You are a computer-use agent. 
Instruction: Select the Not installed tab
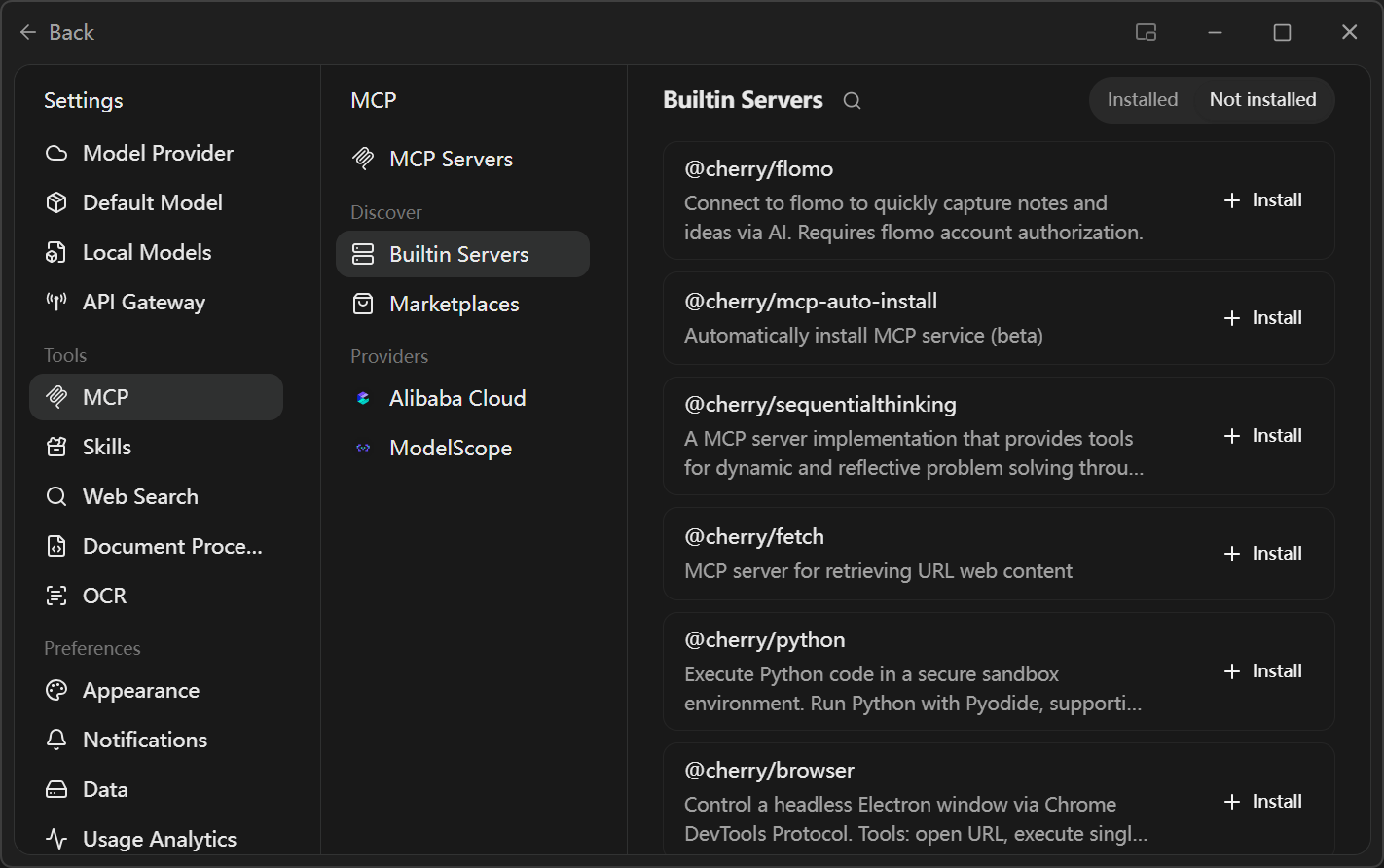(1262, 99)
